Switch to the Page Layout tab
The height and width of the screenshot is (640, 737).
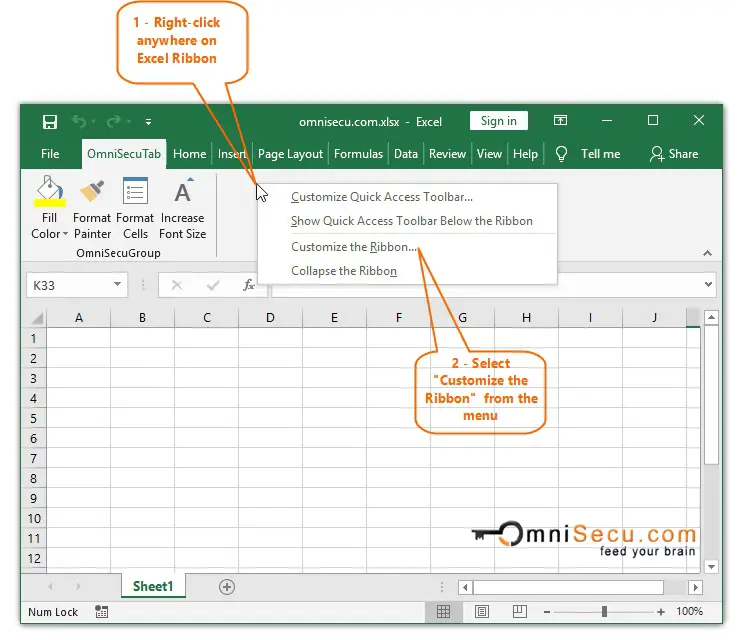click(290, 154)
